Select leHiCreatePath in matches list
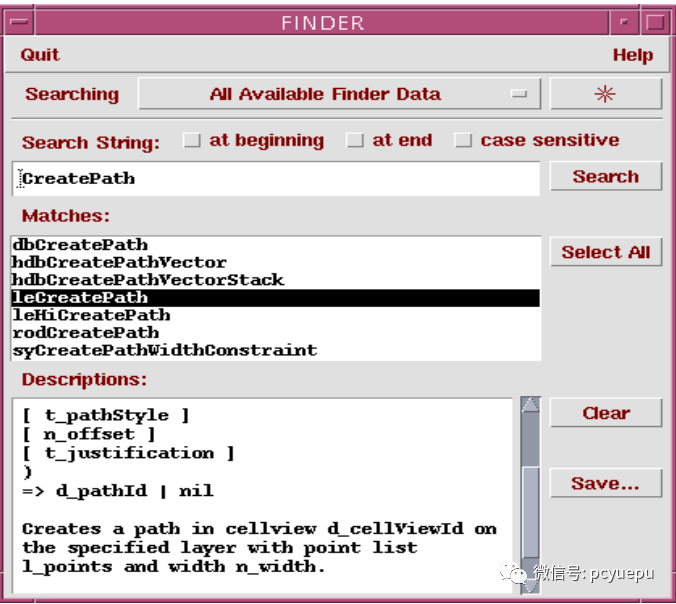Viewport: 676px width, 604px height. [x=276, y=316]
